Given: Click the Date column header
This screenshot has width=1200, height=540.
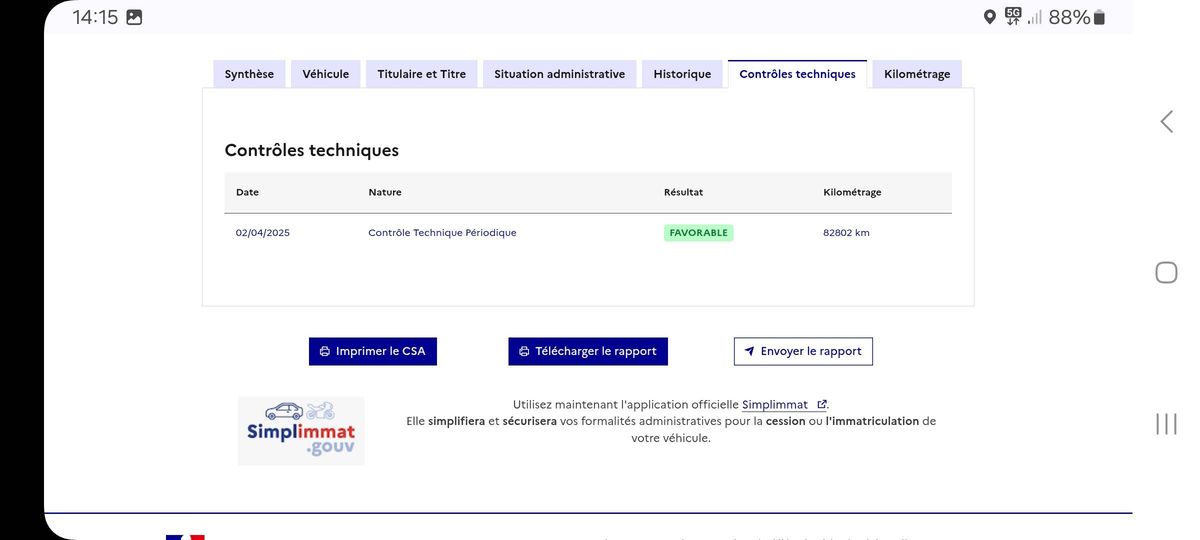Looking at the screenshot, I should pyautogui.click(x=247, y=192).
